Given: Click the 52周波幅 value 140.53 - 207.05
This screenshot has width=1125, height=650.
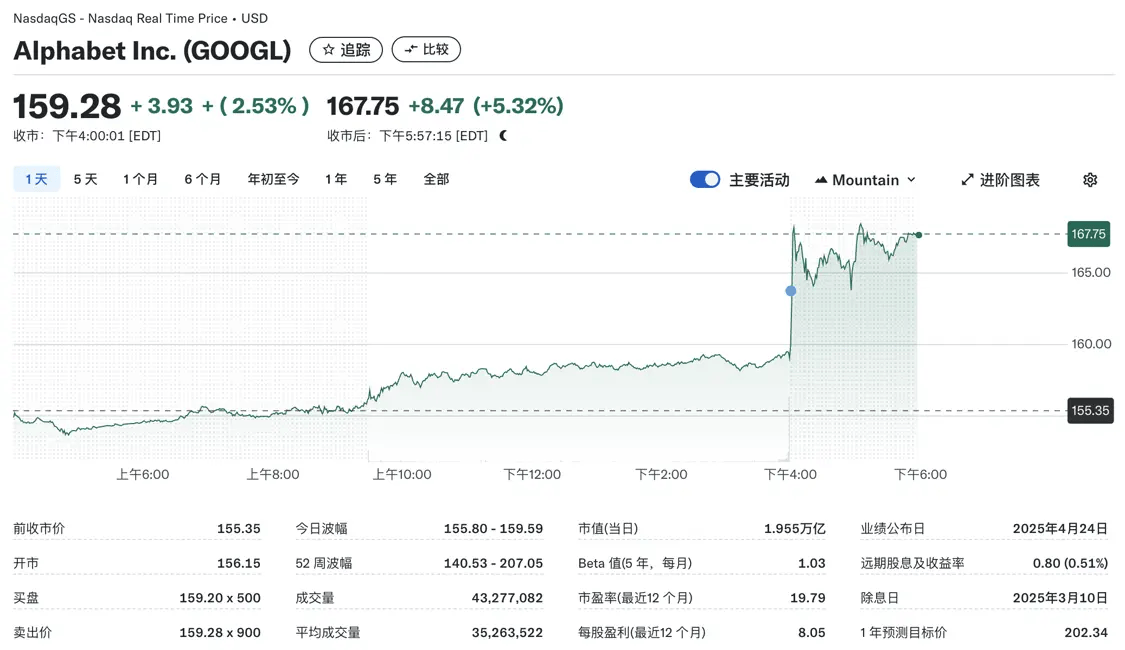Looking at the screenshot, I should (x=493, y=563).
